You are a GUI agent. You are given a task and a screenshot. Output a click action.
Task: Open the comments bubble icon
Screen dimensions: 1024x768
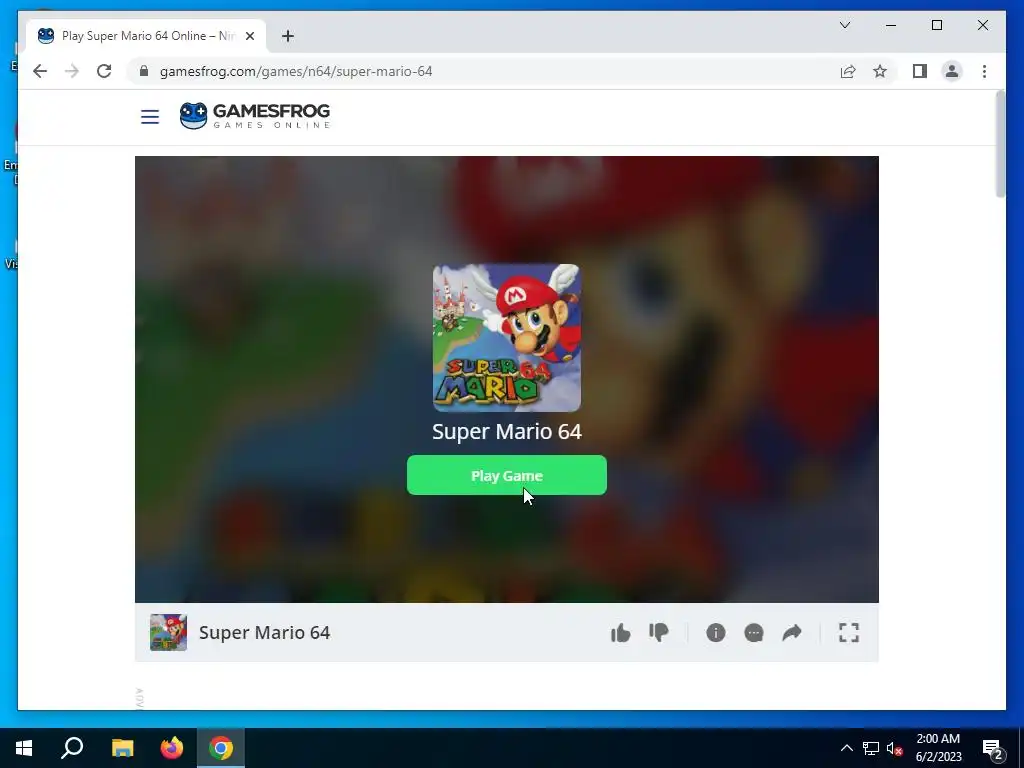click(x=754, y=632)
